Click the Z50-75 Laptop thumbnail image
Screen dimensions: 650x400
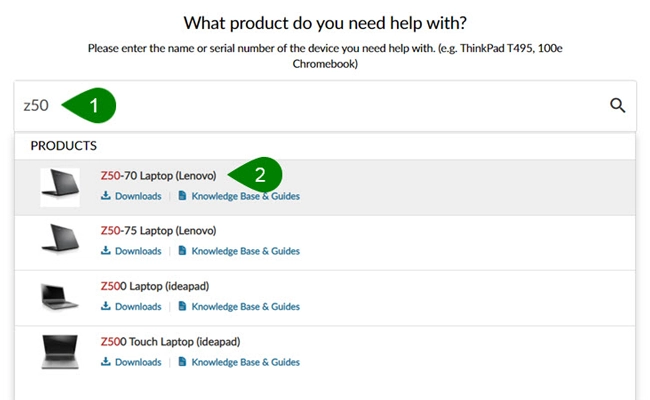click(x=60, y=241)
